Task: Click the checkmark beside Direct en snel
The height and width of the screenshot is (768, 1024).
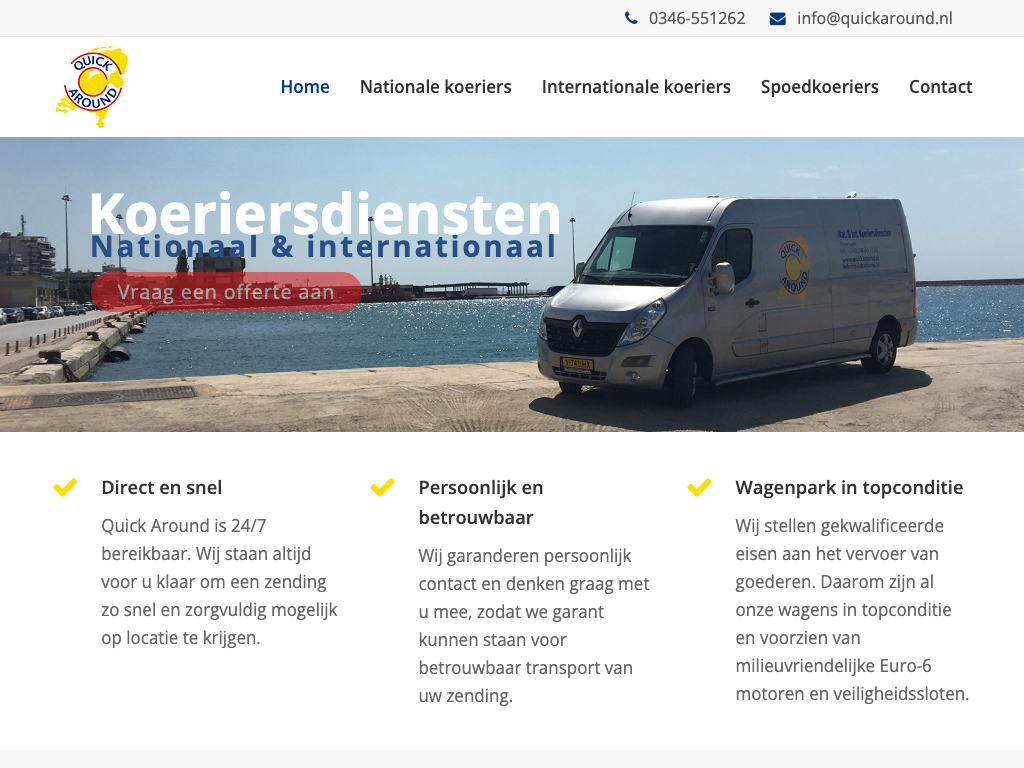Action: 65,487
